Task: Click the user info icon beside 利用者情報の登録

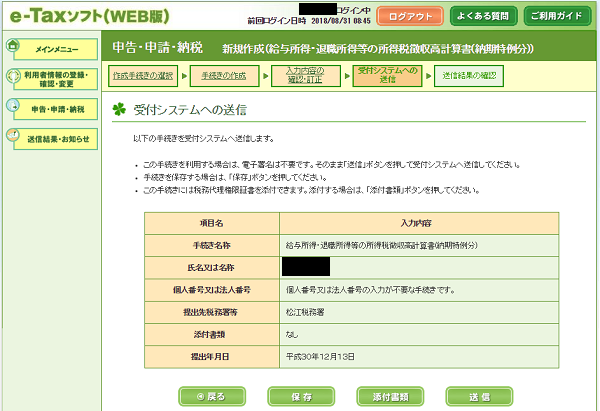Action: [13, 75]
